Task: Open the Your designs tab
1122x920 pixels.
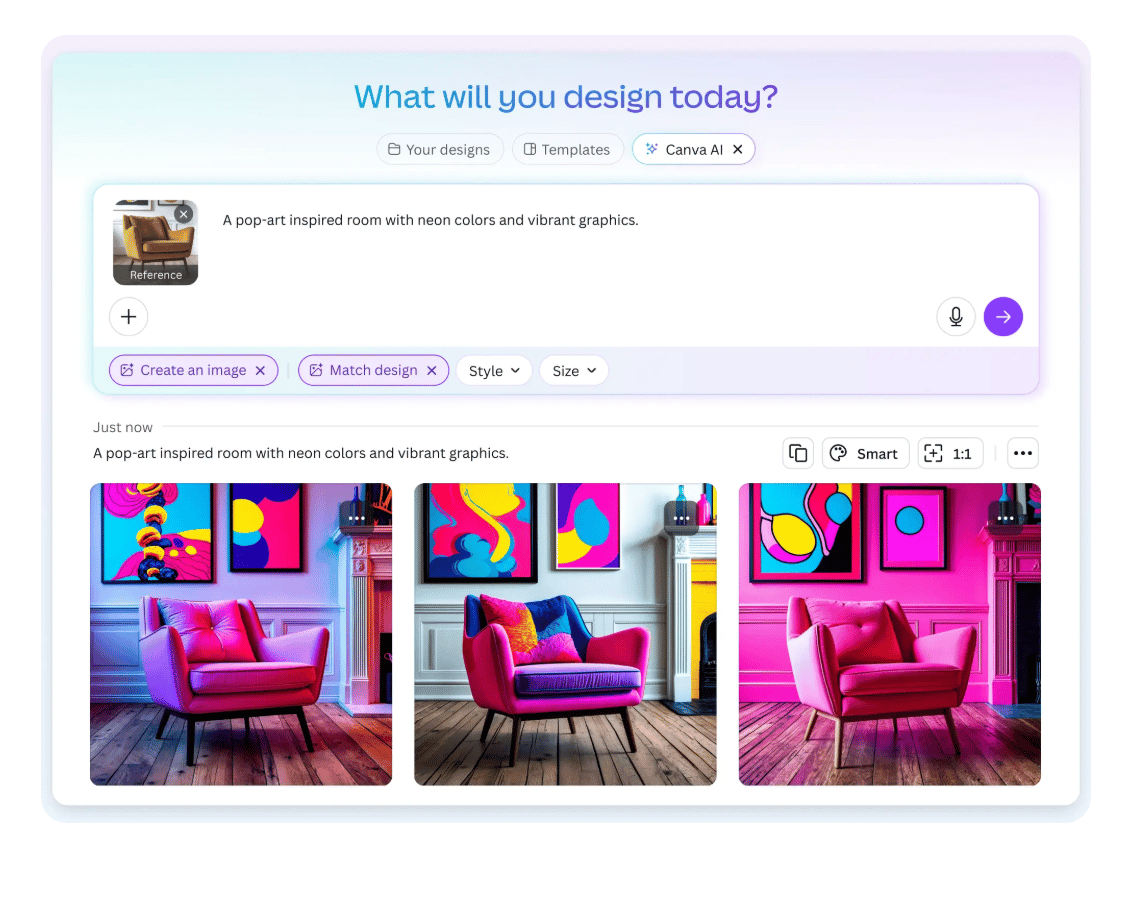Action: point(439,150)
